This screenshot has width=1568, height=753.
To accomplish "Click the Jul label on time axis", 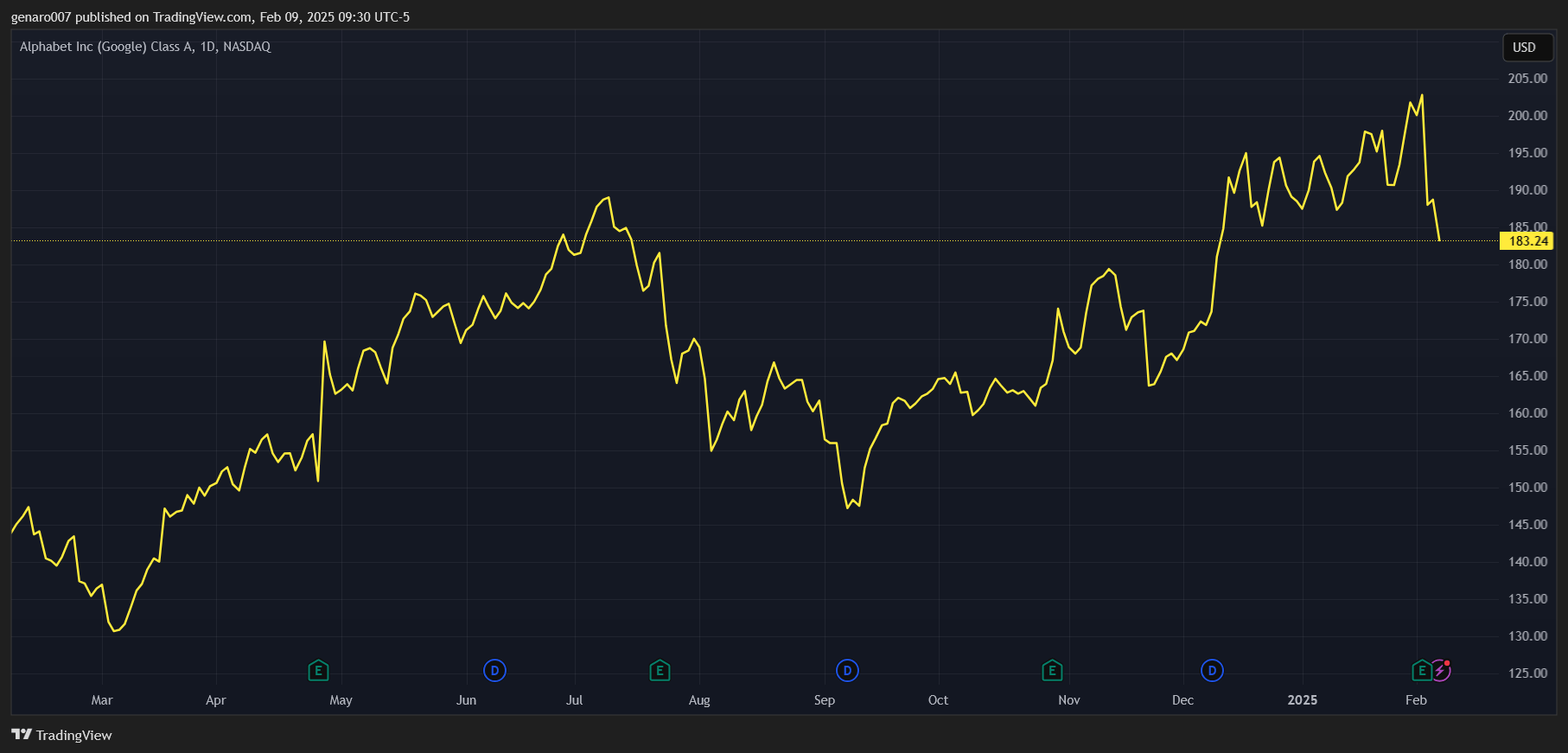I will 574,700.
